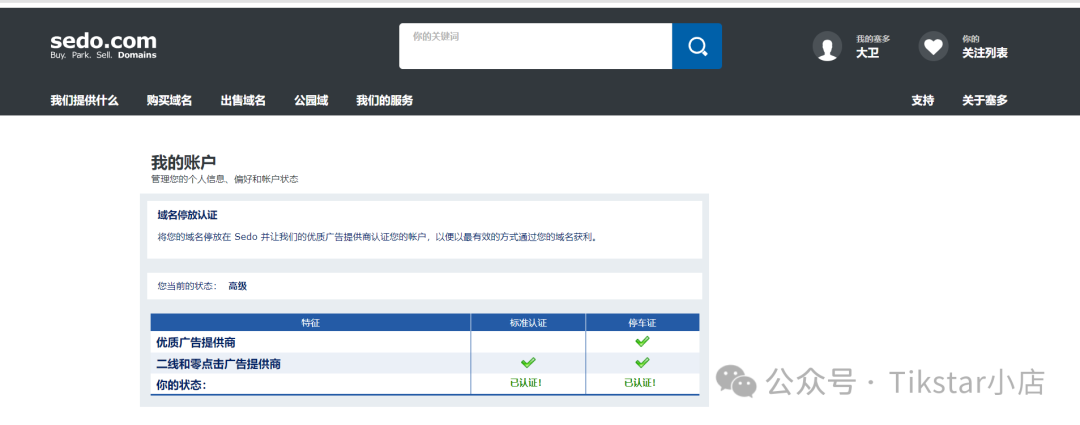The height and width of the screenshot is (425, 1080).
Task: Click the 已认证! status under 标准认证
Action: (x=528, y=383)
